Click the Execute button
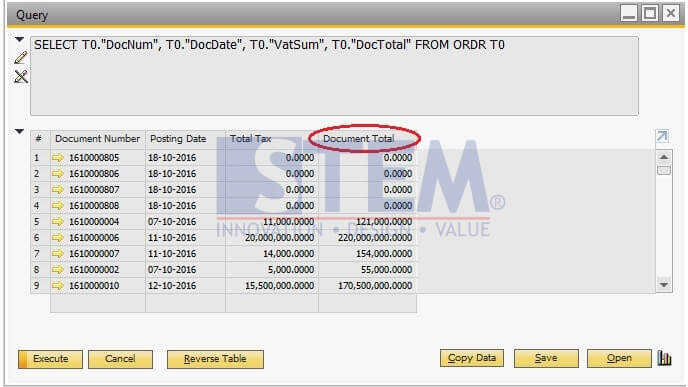 click(50, 359)
